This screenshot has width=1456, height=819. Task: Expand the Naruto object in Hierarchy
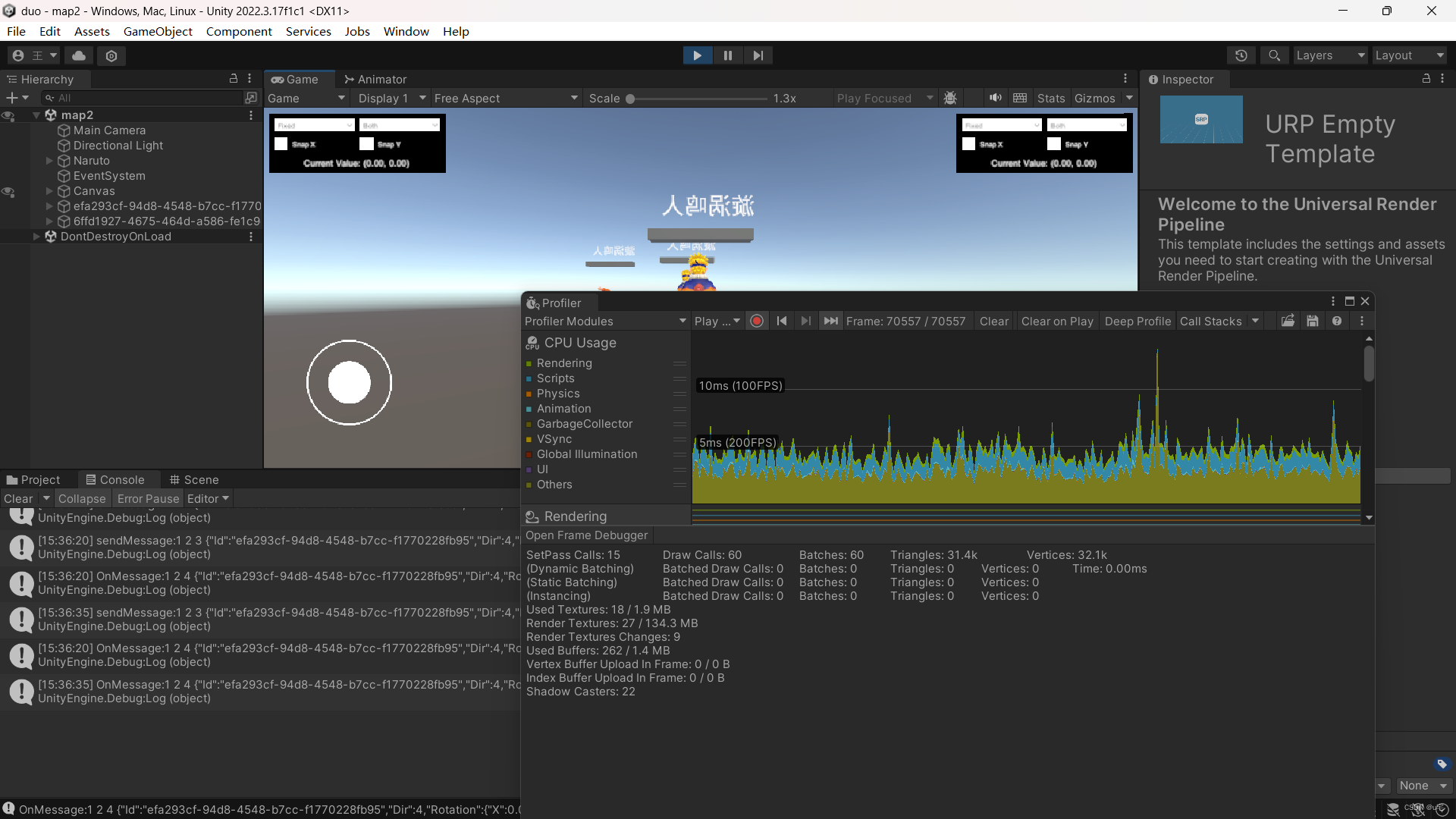coord(50,161)
